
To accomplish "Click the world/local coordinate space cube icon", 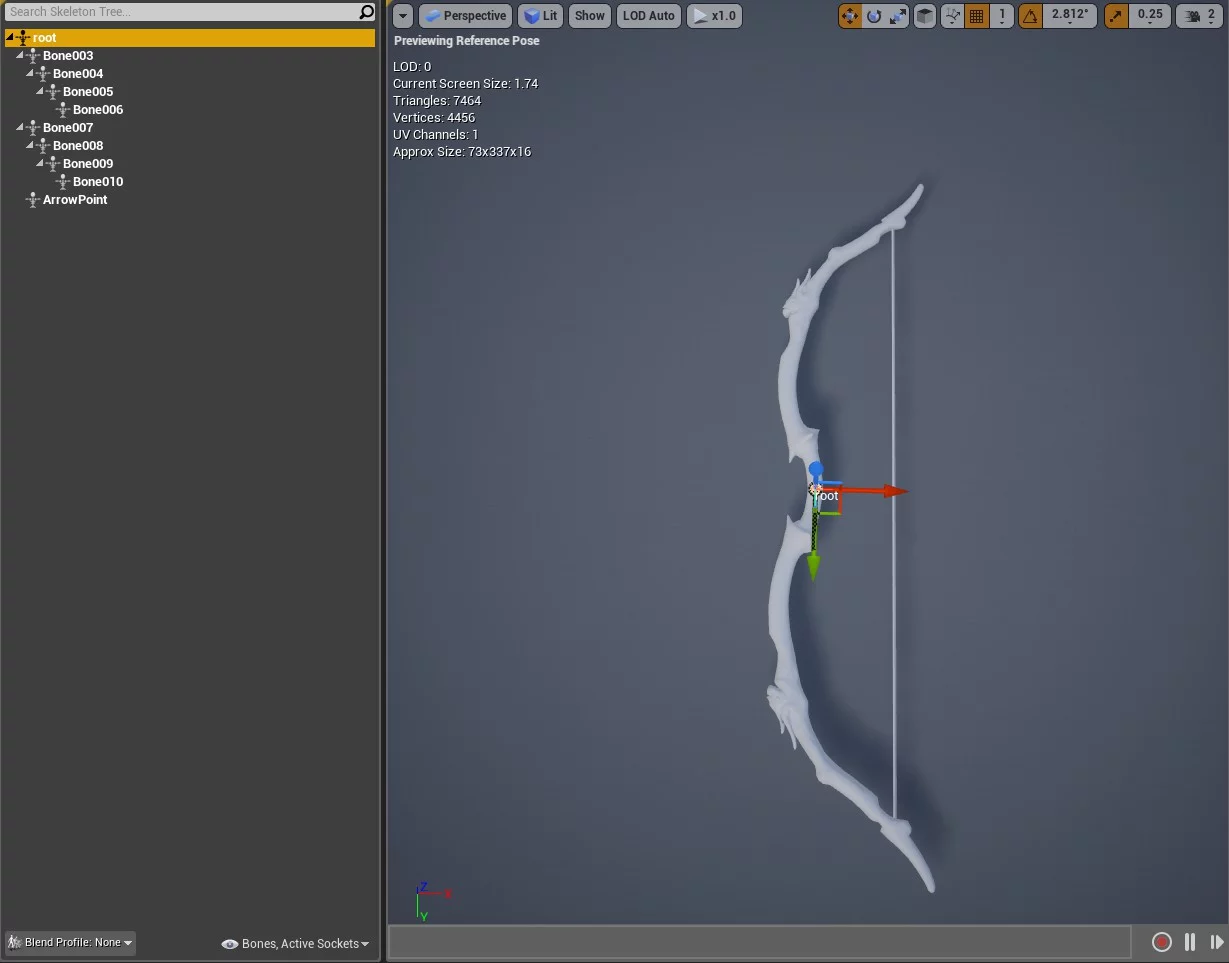I will 925,16.
